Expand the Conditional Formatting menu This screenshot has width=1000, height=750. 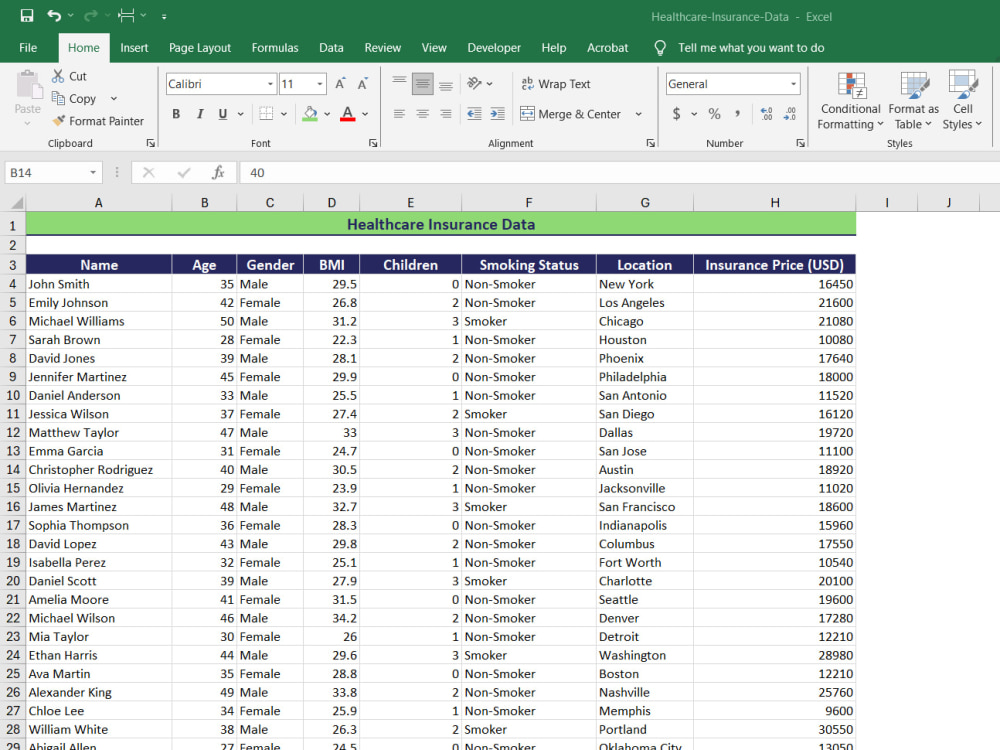coord(850,100)
